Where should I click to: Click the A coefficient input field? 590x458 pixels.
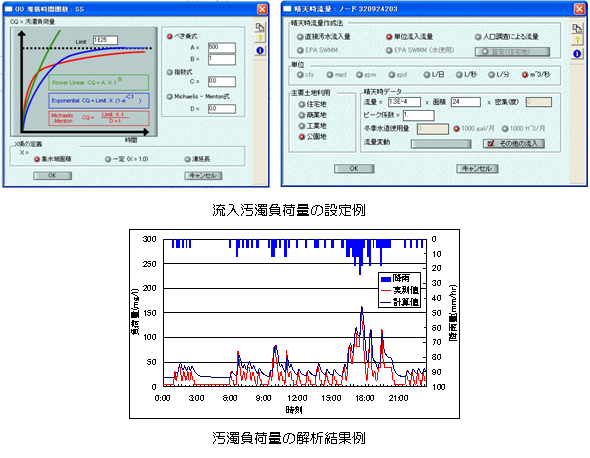pyautogui.click(x=222, y=47)
